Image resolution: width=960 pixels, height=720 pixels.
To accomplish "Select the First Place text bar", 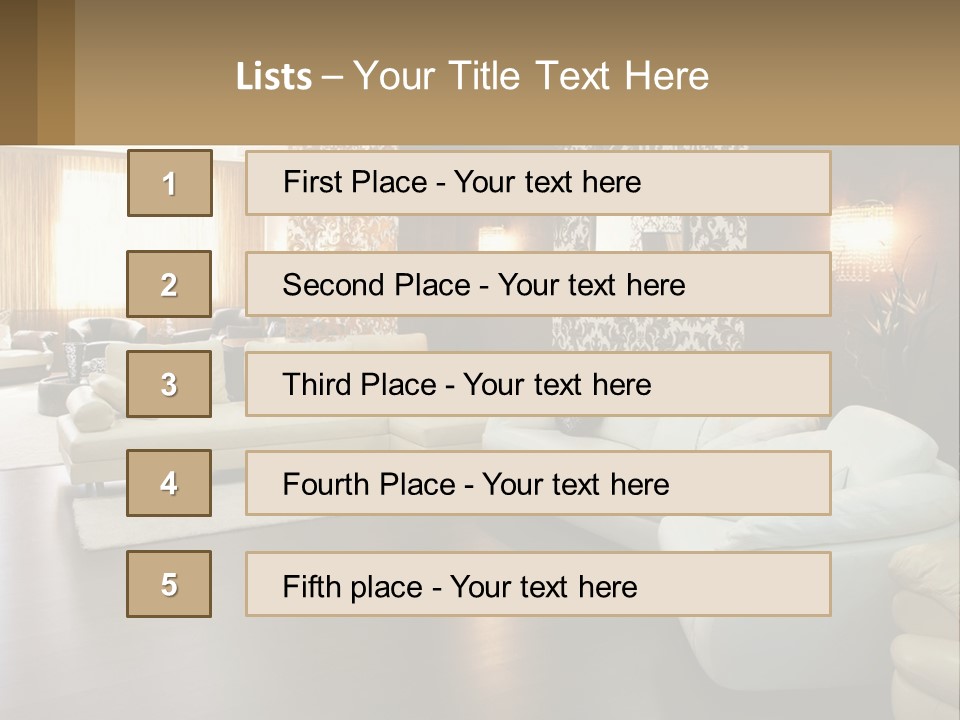I will [x=538, y=183].
